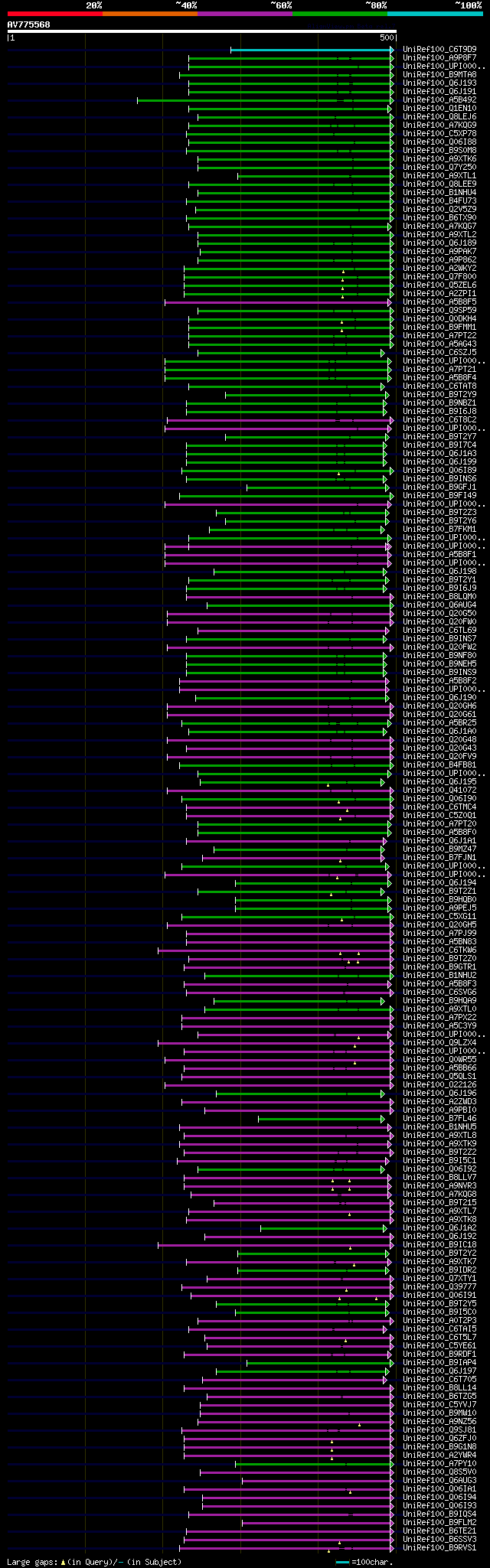
Task: Select the UniRef100_B1NHU4 label
Action: pyautogui.click(x=439, y=193)
